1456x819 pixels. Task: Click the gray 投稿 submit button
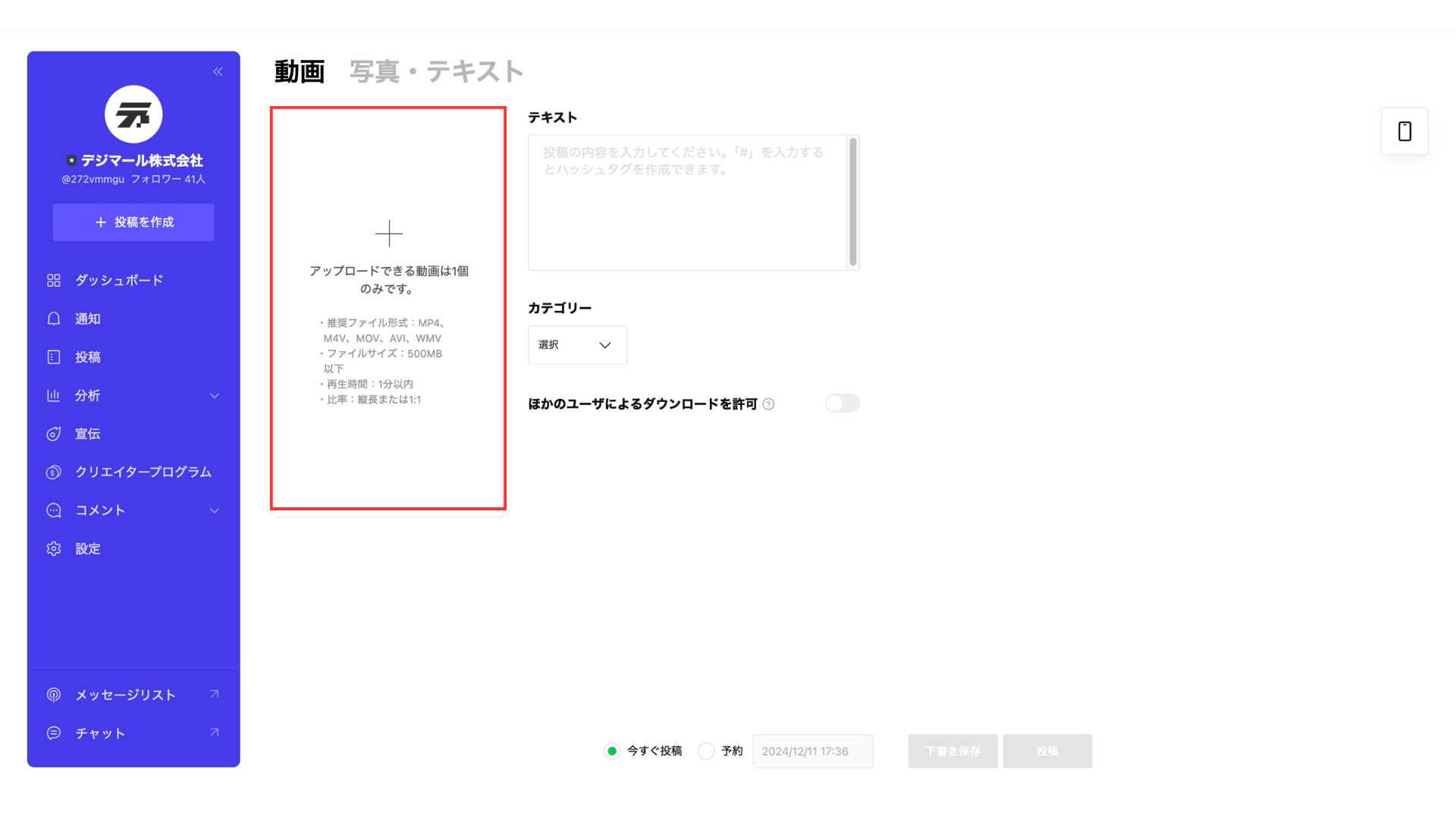pos(1047,751)
